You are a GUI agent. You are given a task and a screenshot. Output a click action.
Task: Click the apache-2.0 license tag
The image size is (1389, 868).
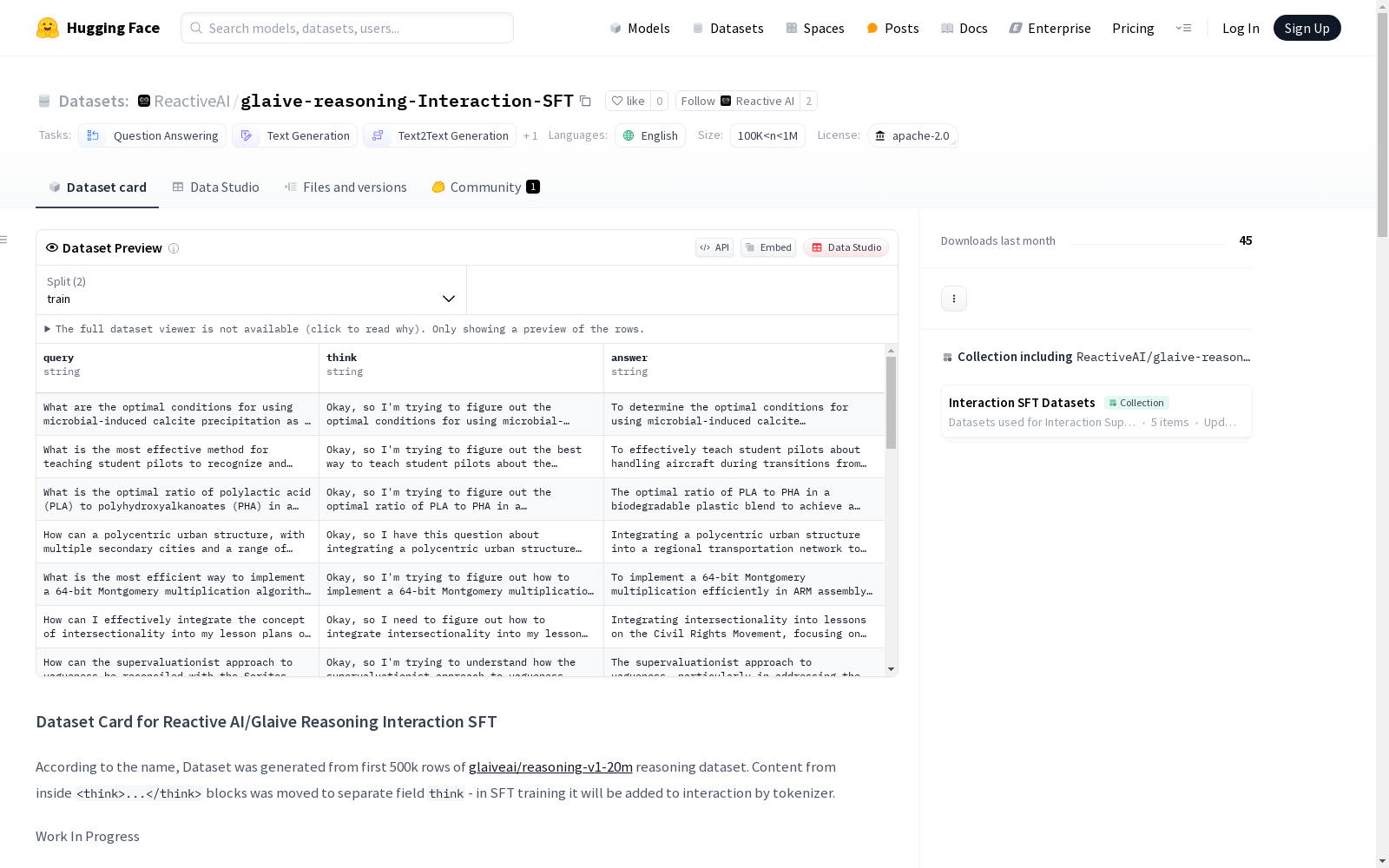tap(912, 135)
